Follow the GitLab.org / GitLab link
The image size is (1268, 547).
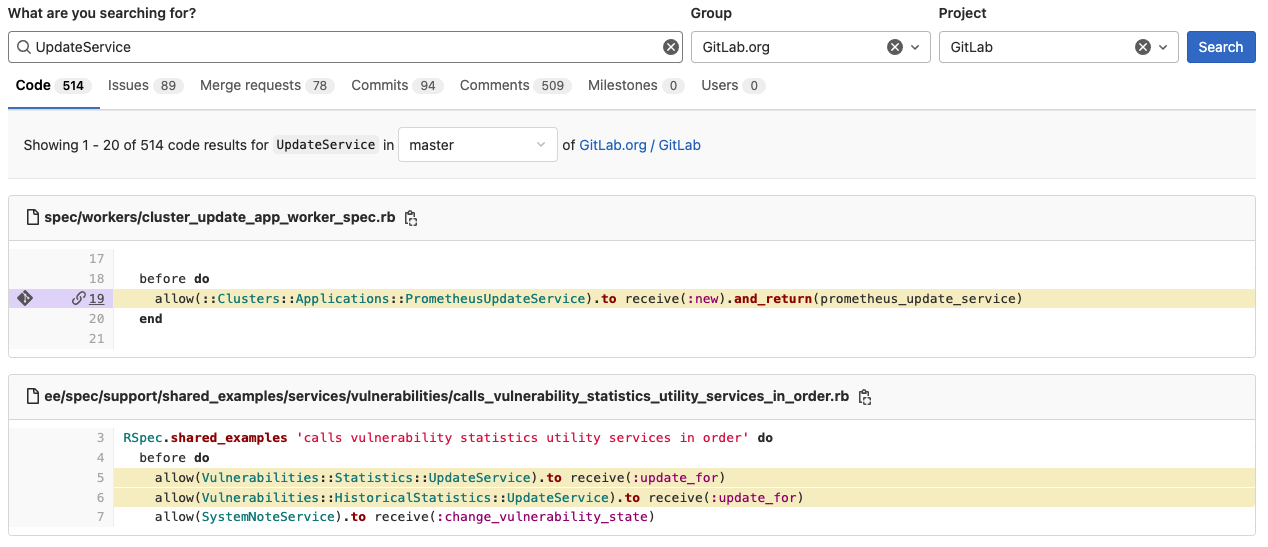640,145
